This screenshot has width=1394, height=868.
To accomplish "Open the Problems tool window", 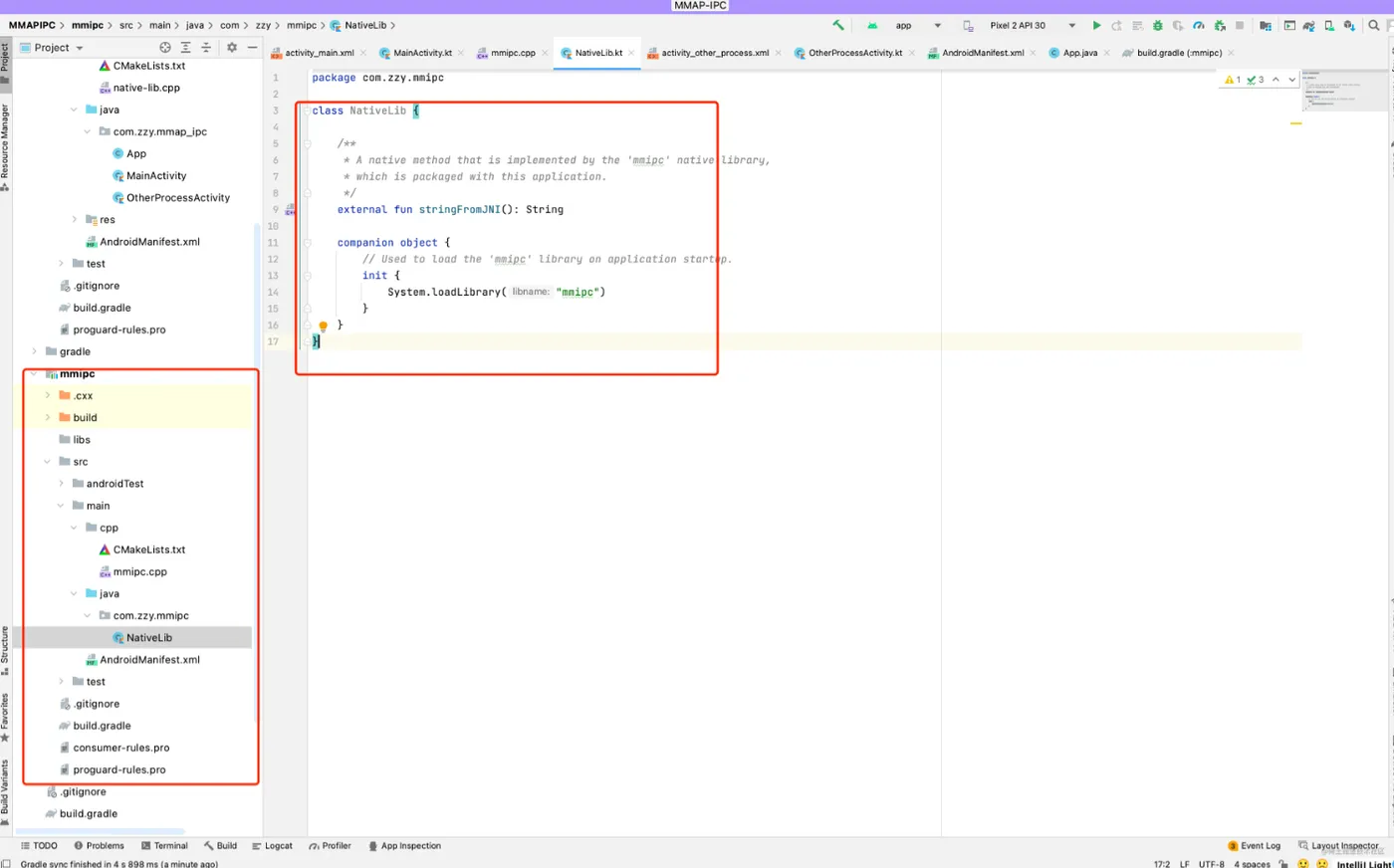I will (x=99, y=846).
